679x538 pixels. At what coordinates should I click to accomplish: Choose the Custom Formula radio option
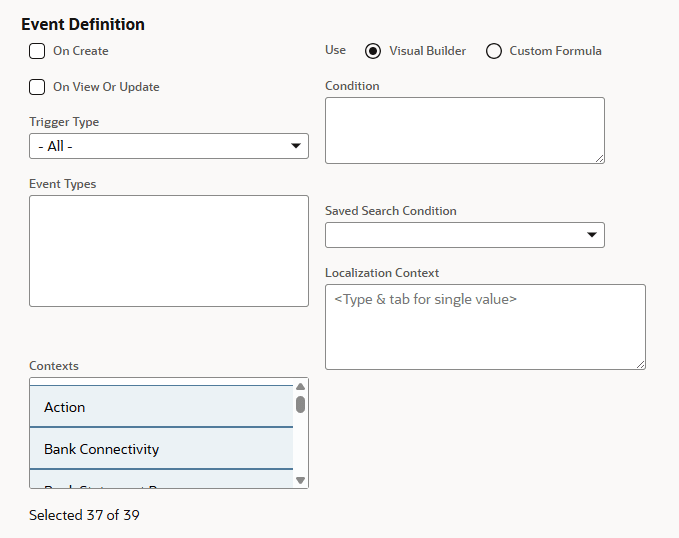coord(494,51)
